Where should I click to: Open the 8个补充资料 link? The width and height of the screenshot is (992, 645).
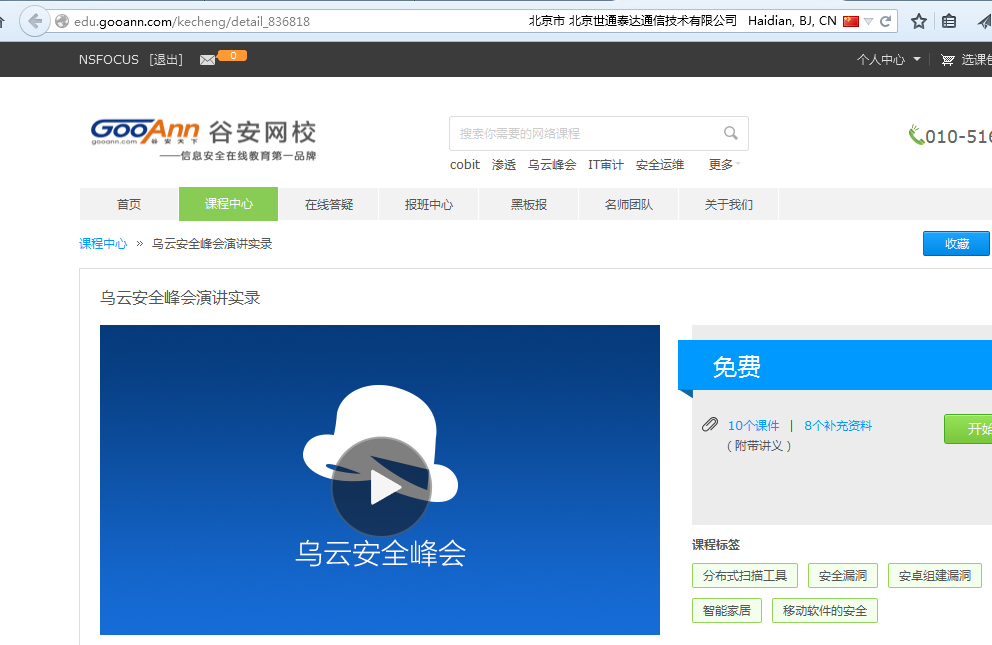coord(838,426)
